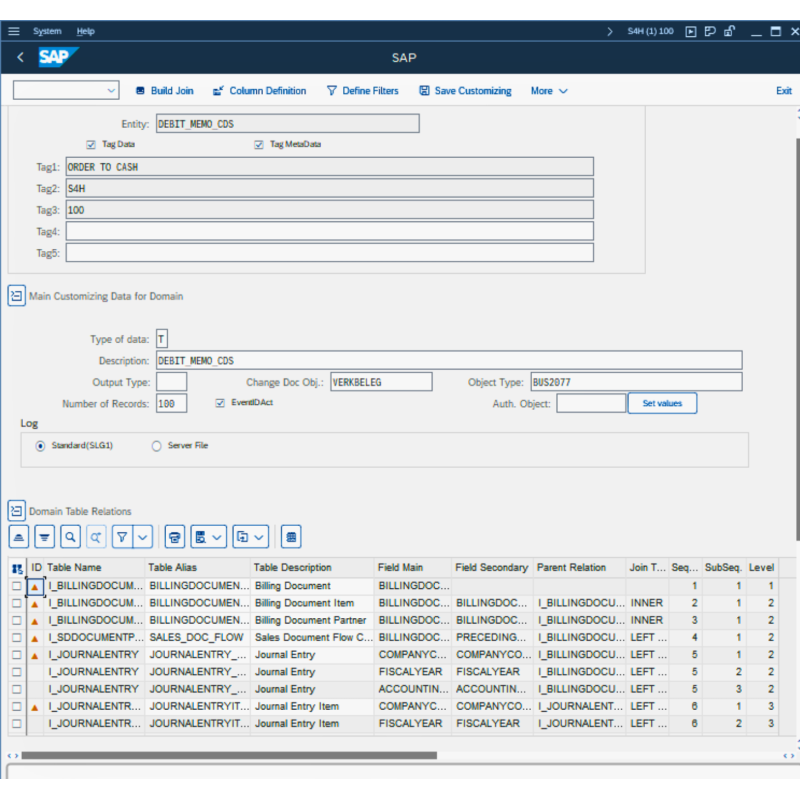
Task: Toggle the Tag MetaData checkbox
Action: (x=259, y=144)
